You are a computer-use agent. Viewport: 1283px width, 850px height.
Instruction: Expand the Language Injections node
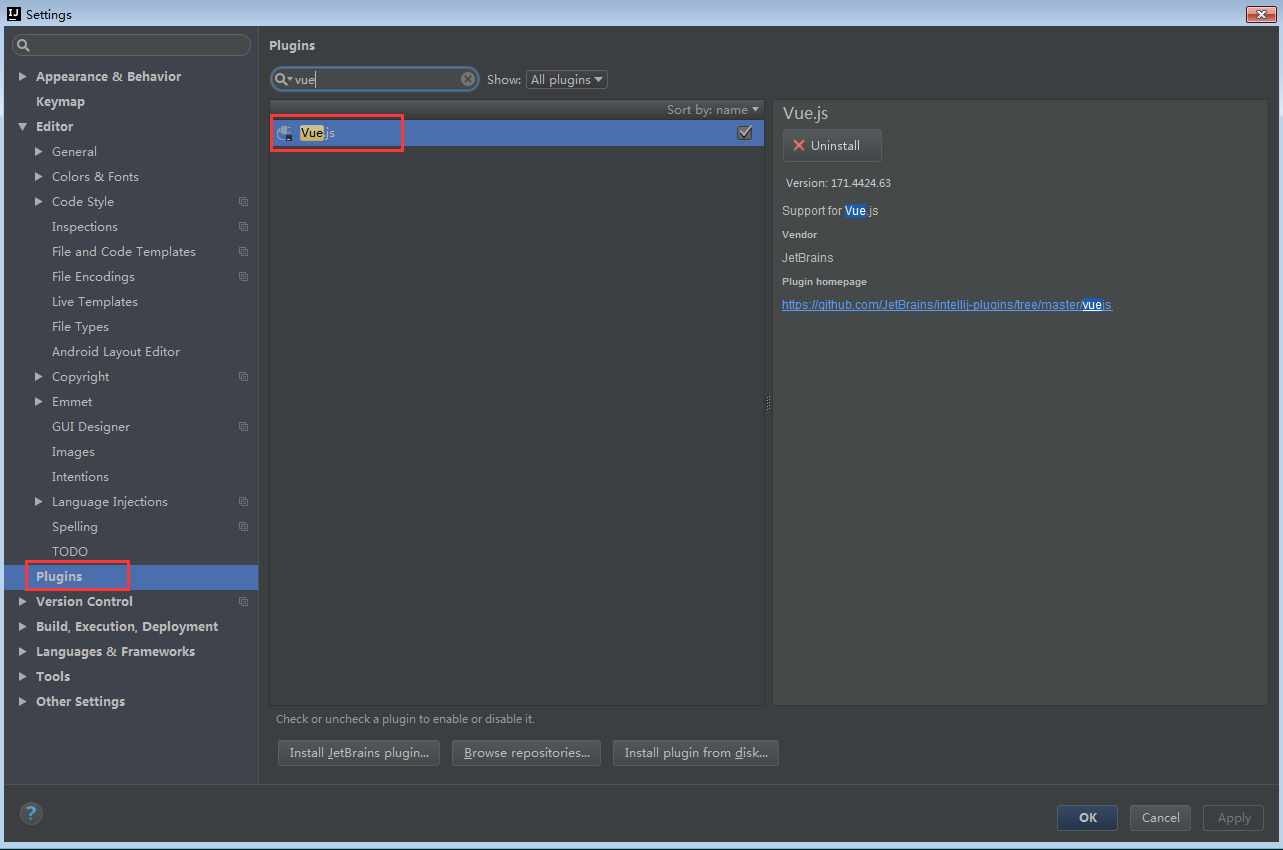pos(39,502)
